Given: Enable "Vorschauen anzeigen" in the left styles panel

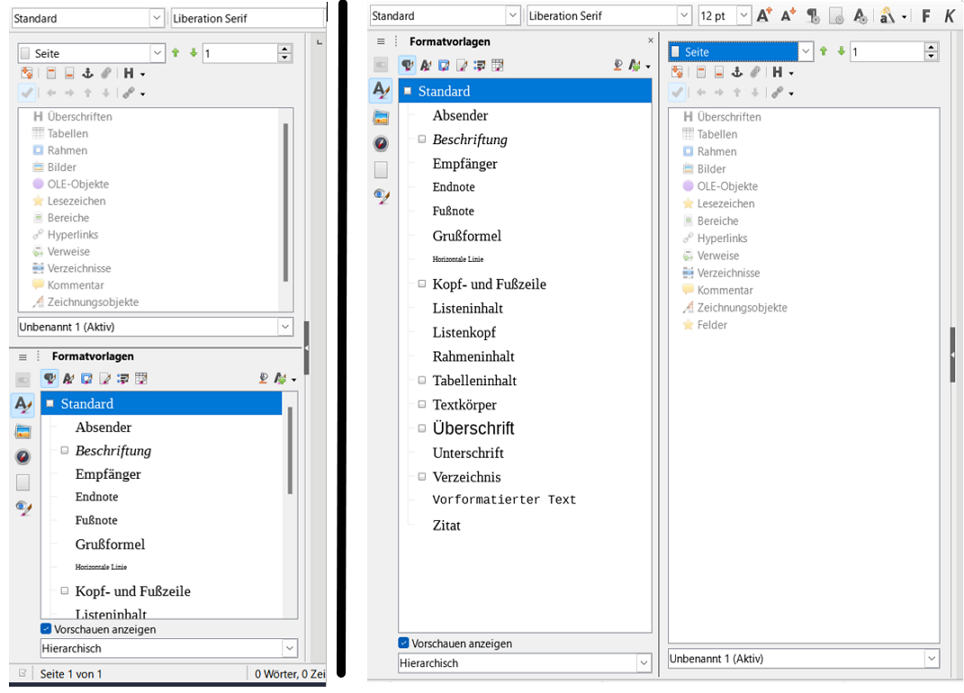Looking at the screenshot, I should tap(46, 629).
